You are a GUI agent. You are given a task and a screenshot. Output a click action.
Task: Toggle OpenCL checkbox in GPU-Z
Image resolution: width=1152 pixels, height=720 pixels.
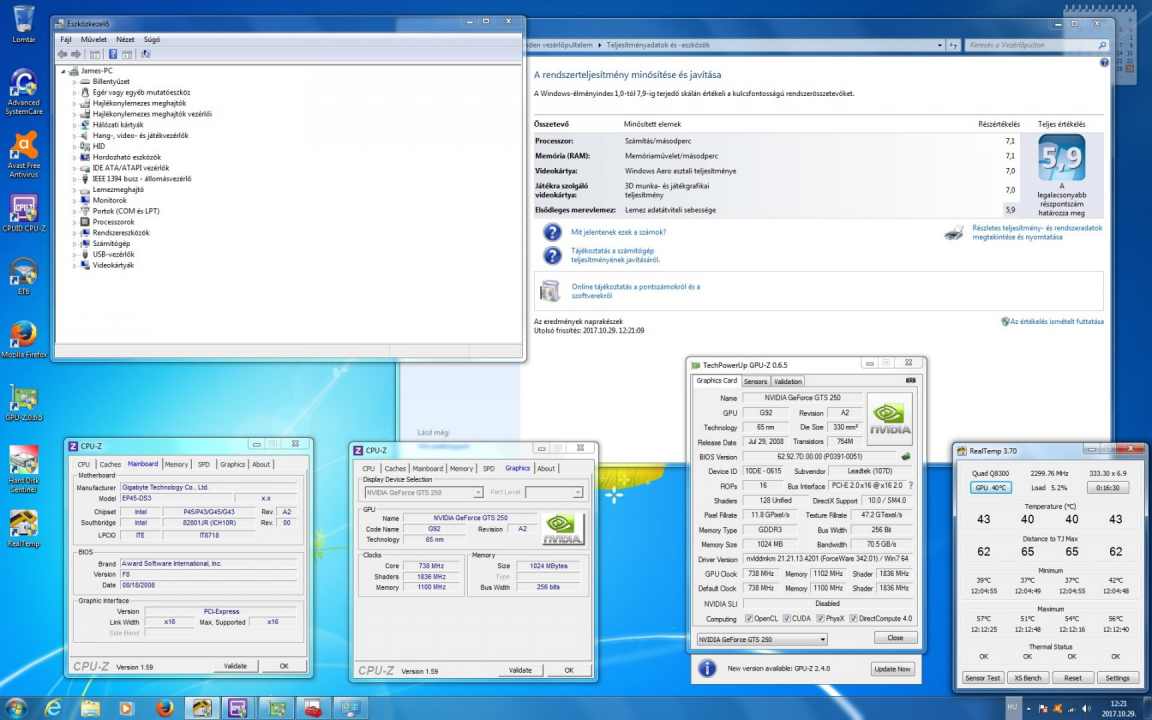coord(749,619)
